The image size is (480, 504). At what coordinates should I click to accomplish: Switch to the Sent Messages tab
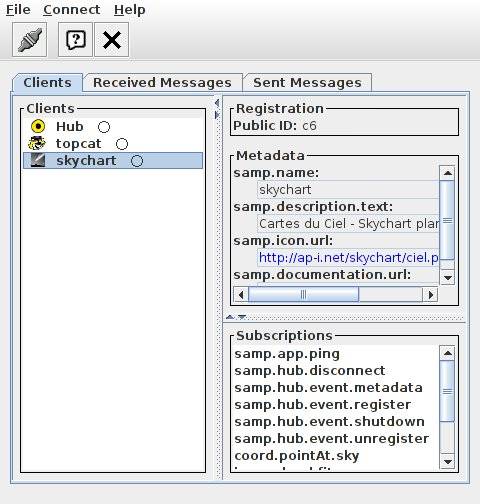coord(307,82)
